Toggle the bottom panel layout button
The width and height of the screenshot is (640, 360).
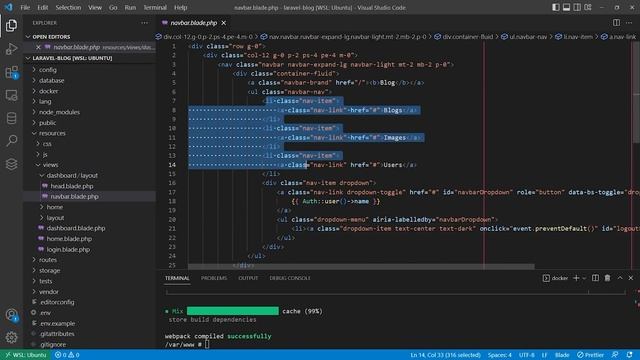click(x=567, y=7)
